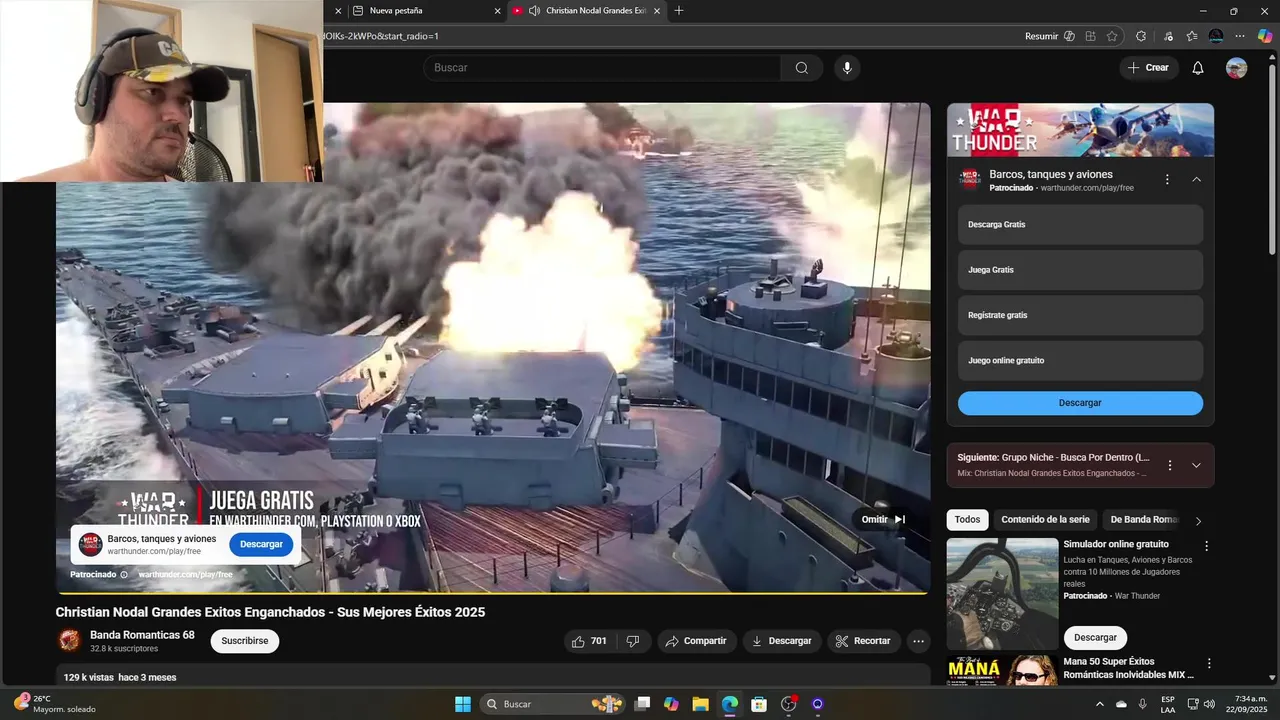The width and height of the screenshot is (1280, 720).
Task: Open Banda Romanticas 68 channel name link
Action: pyautogui.click(x=142, y=635)
